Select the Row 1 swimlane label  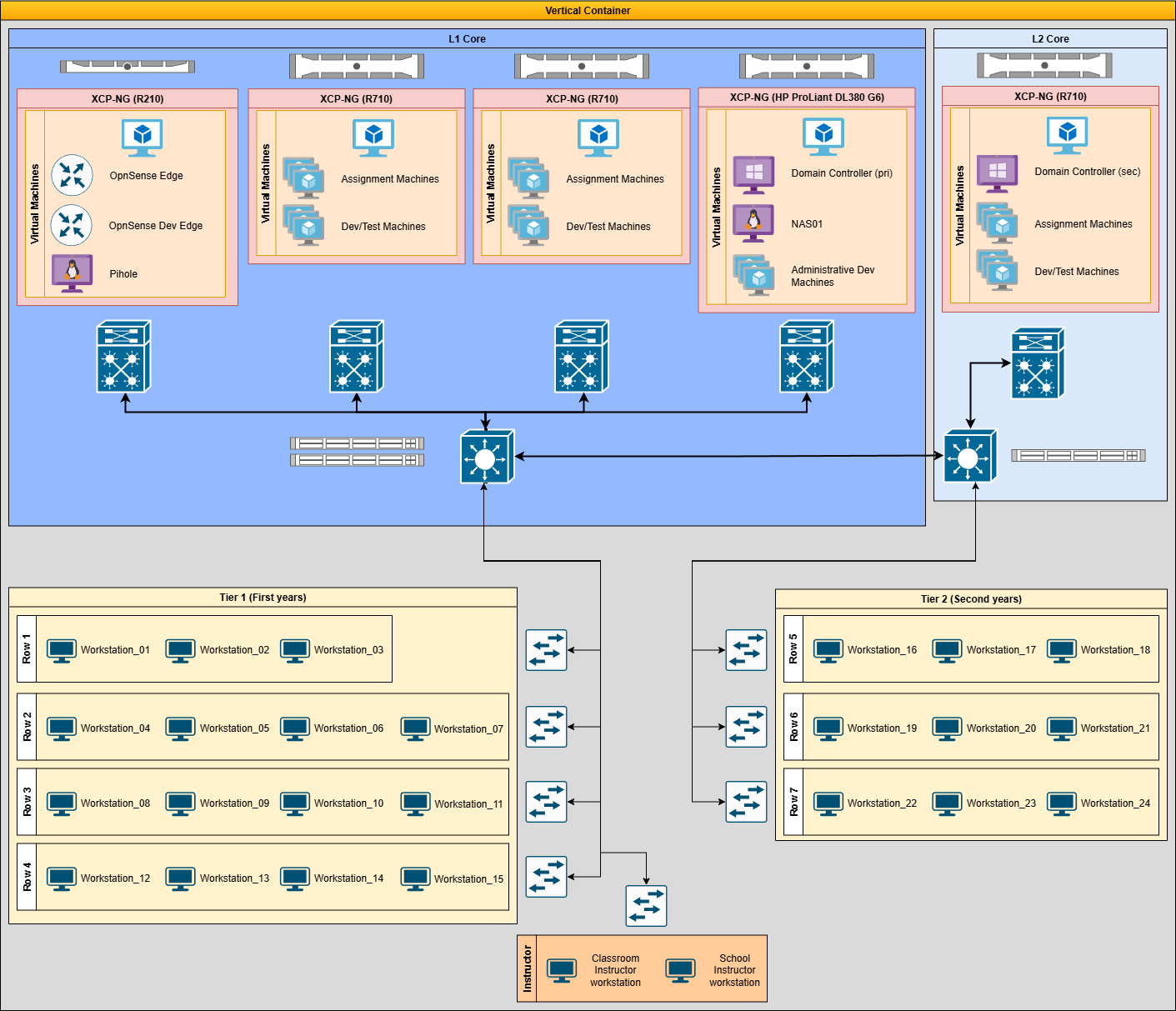(27, 649)
